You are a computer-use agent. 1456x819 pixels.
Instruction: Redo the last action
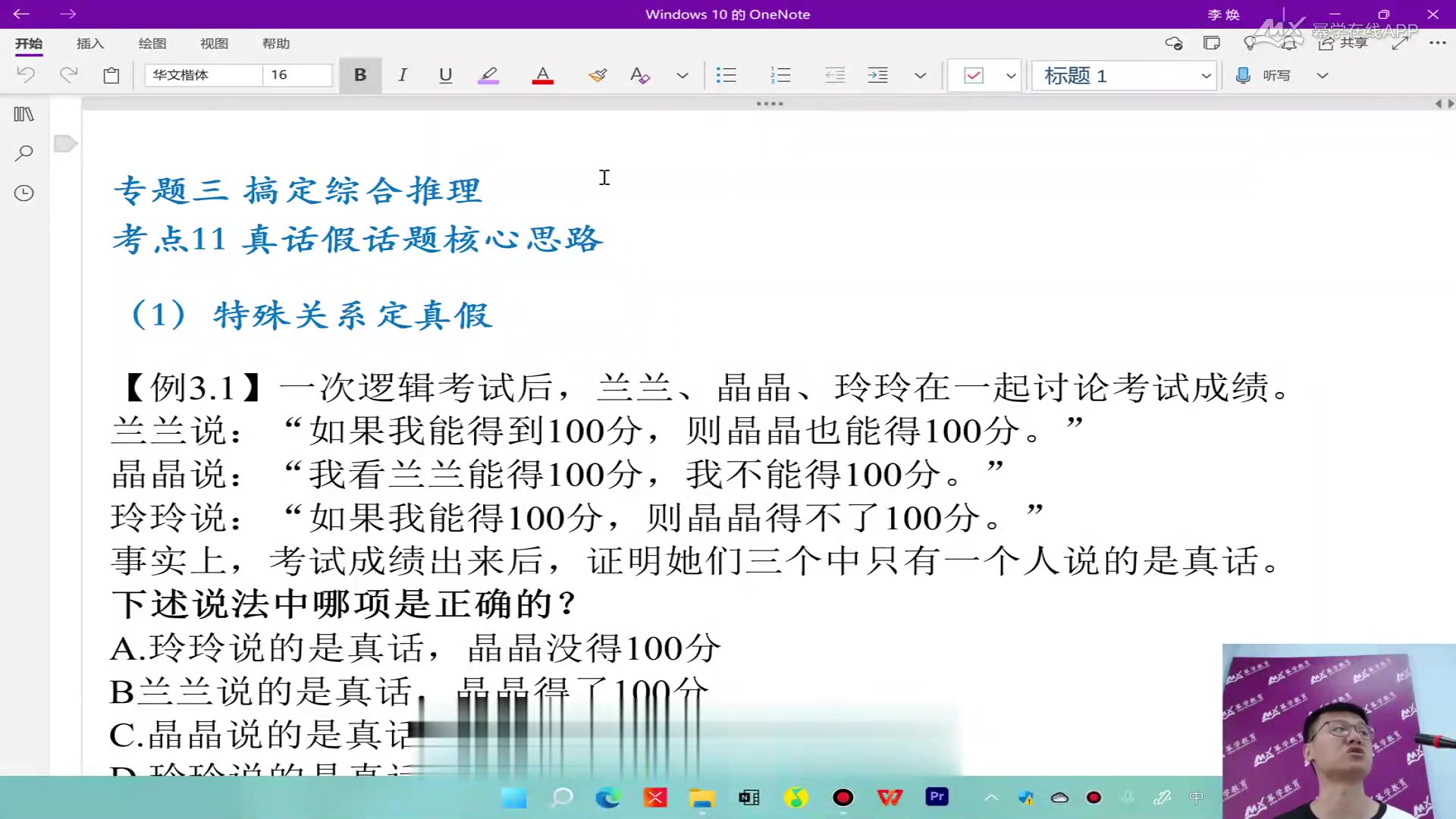point(68,74)
